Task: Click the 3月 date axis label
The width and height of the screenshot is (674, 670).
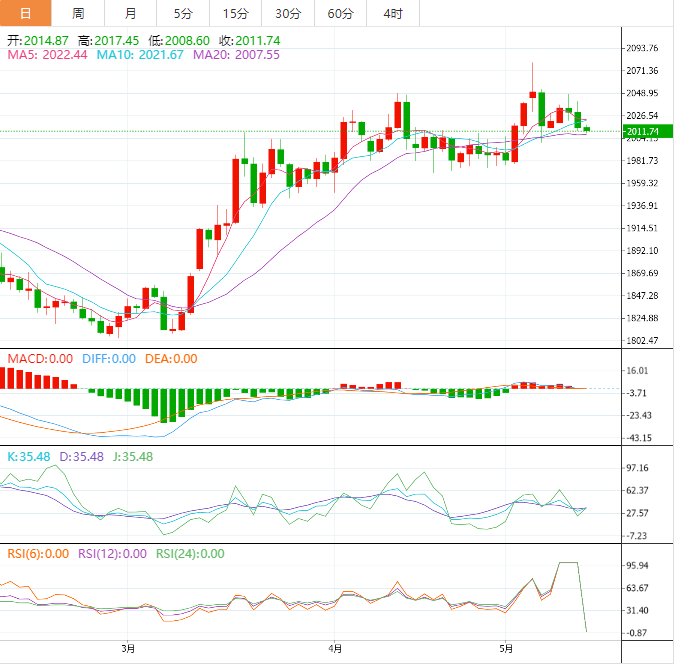Action: (x=128, y=649)
